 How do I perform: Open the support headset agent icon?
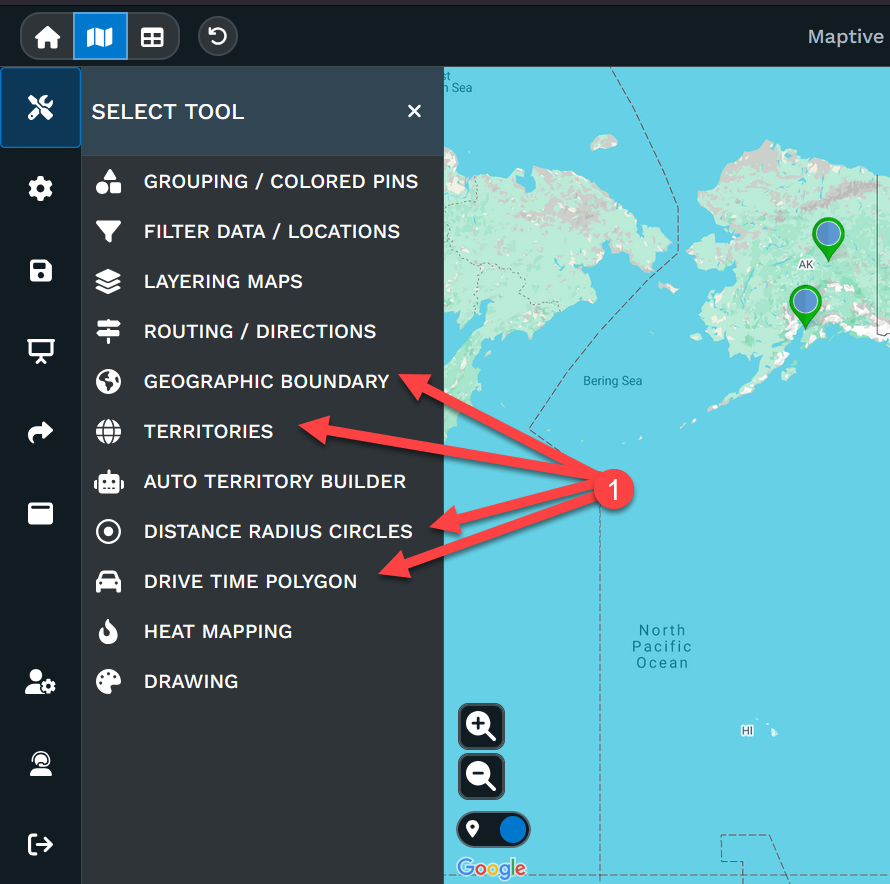click(40, 763)
